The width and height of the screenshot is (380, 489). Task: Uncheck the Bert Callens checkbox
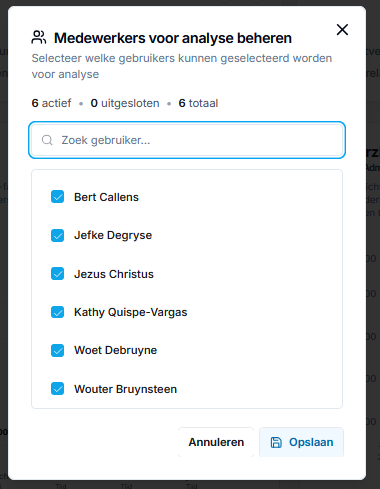click(57, 197)
